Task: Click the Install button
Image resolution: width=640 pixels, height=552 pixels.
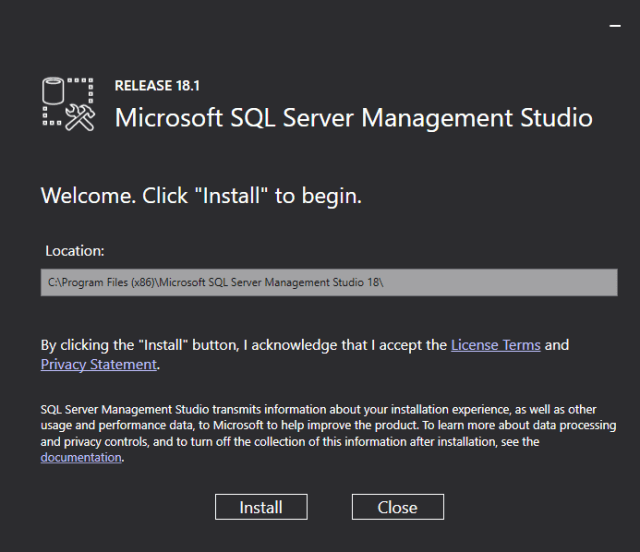Action: [x=261, y=507]
